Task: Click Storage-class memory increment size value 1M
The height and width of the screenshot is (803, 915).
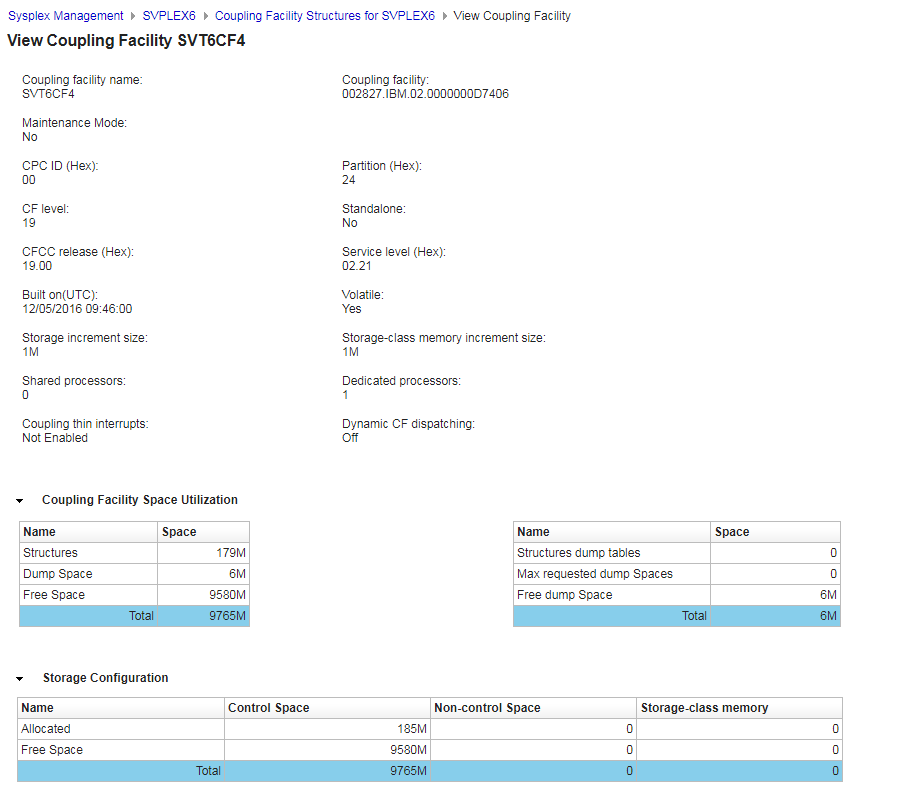Action: (x=350, y=352)
